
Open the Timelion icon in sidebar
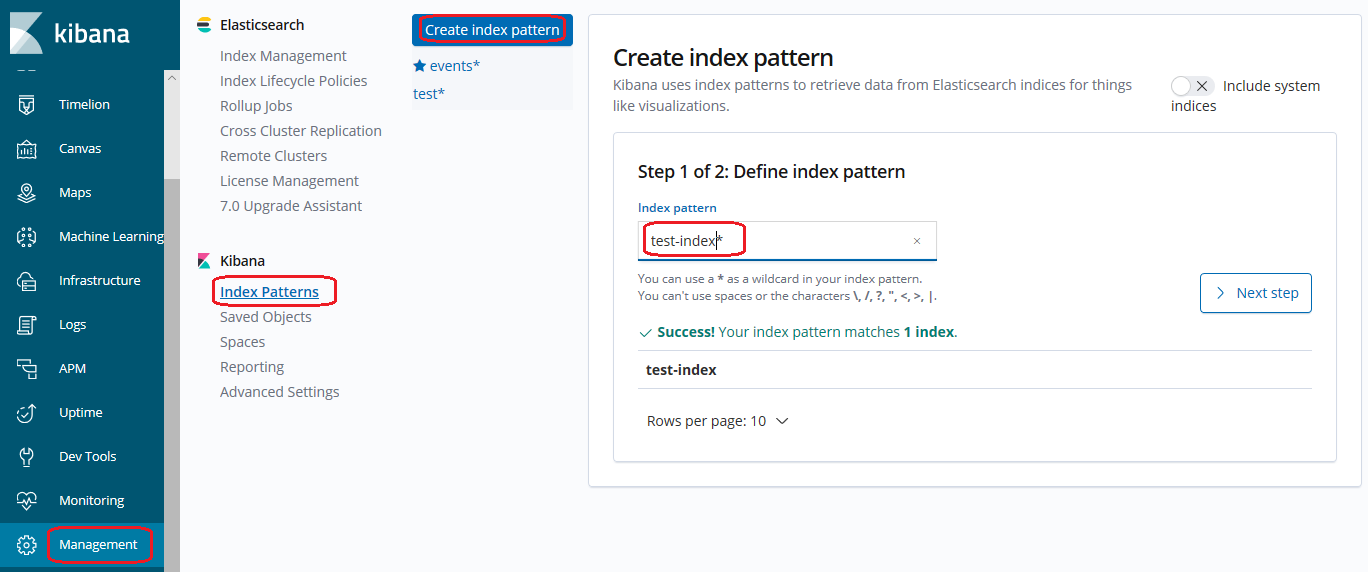tap(27, 104)
